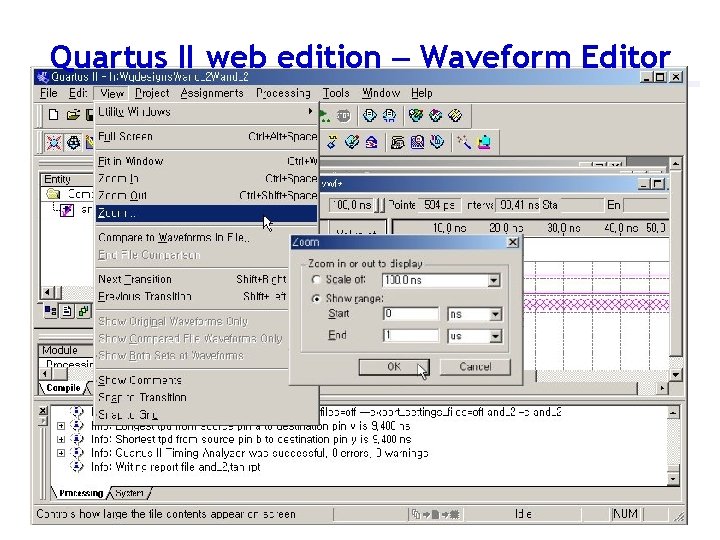Expand the Utility Windows submenu arrow
Image resolution: width=720 pixels, height=540 pixels.
tap(310, 112)
